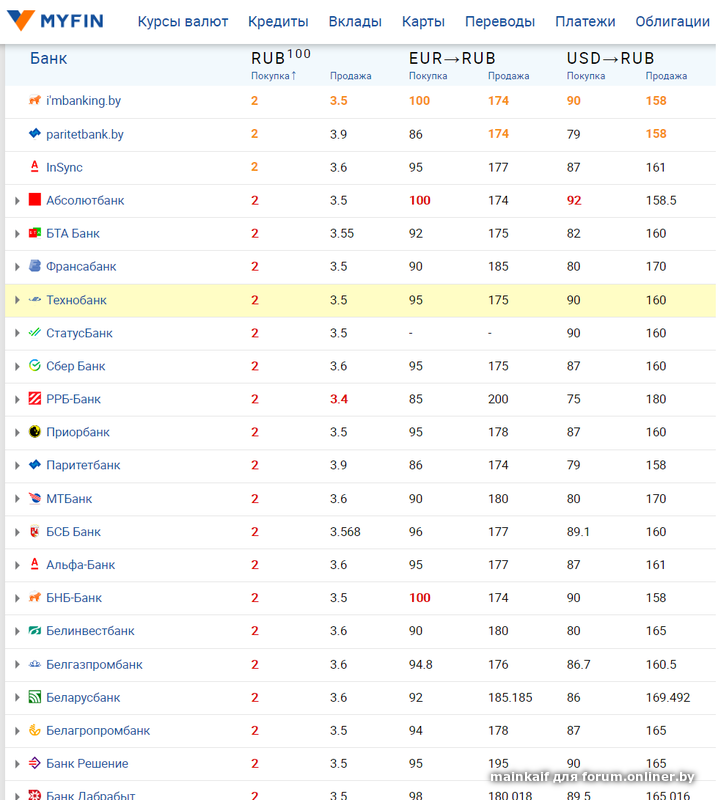Image resolution: width=718 pixels, height=800 pixels.
Task: Expand the Технобанк row details
Action: [17, 300]
